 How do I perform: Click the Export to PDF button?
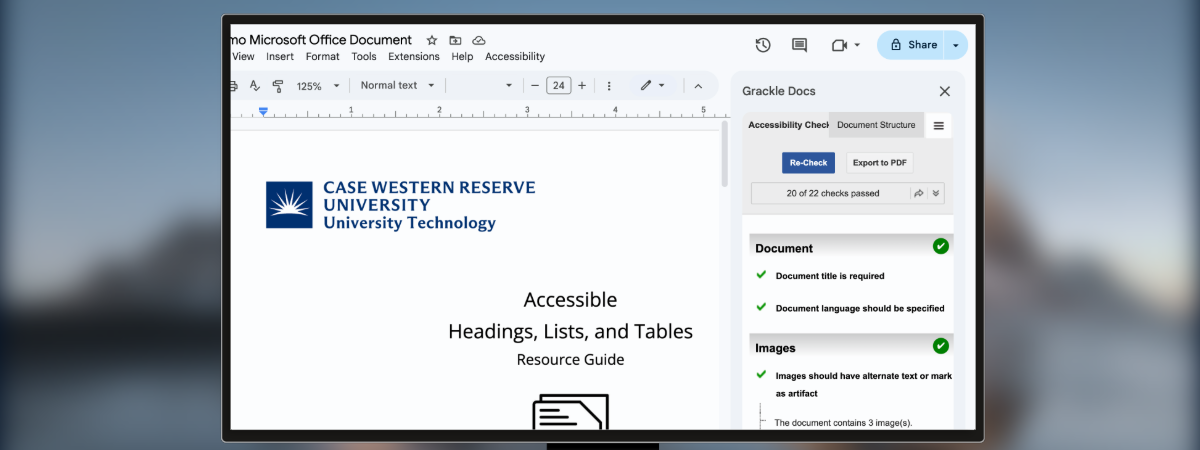click(880, 163)
